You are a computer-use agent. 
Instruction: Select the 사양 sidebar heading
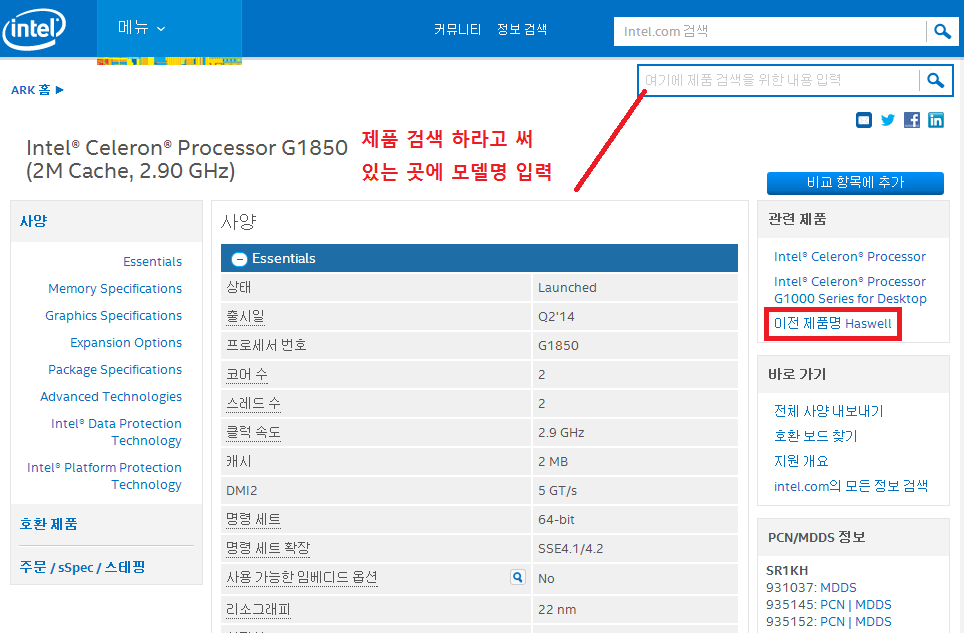(x=33, y=221)
